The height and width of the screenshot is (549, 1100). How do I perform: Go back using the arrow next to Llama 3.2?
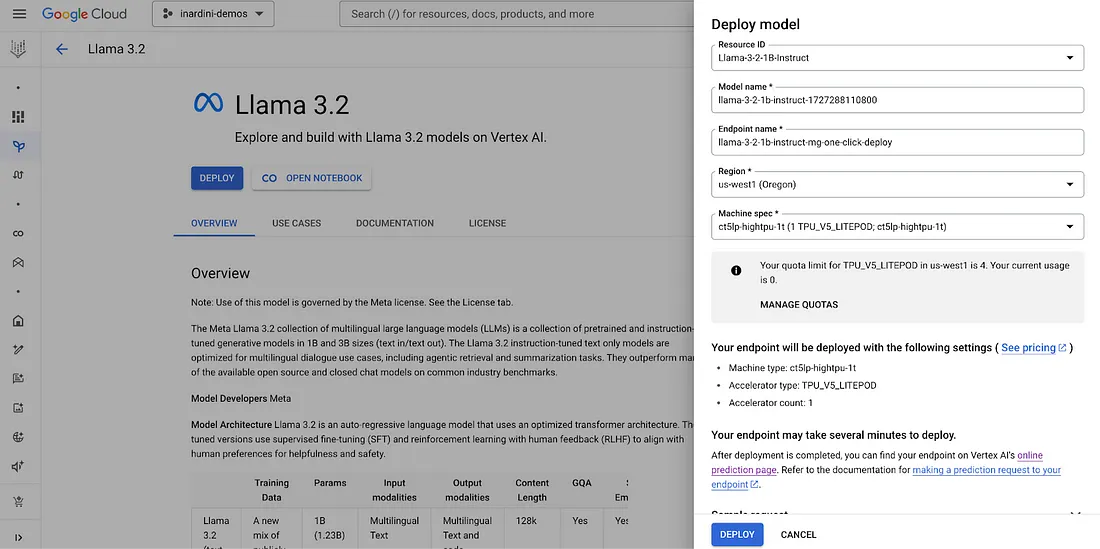click(62, 49)
